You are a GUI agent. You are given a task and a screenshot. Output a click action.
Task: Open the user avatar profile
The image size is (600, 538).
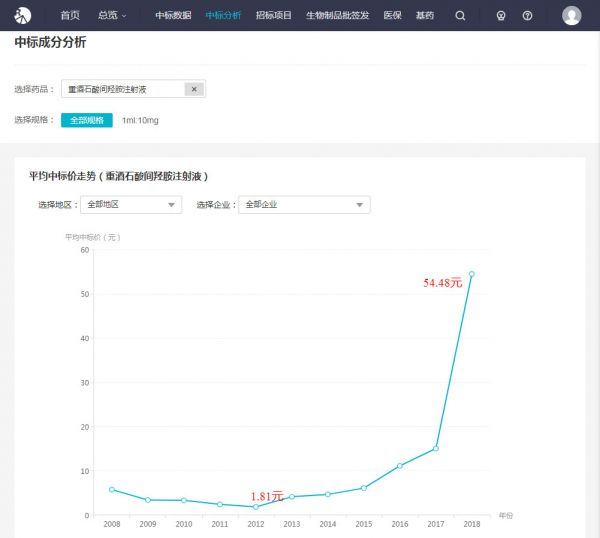coord(571,16)
